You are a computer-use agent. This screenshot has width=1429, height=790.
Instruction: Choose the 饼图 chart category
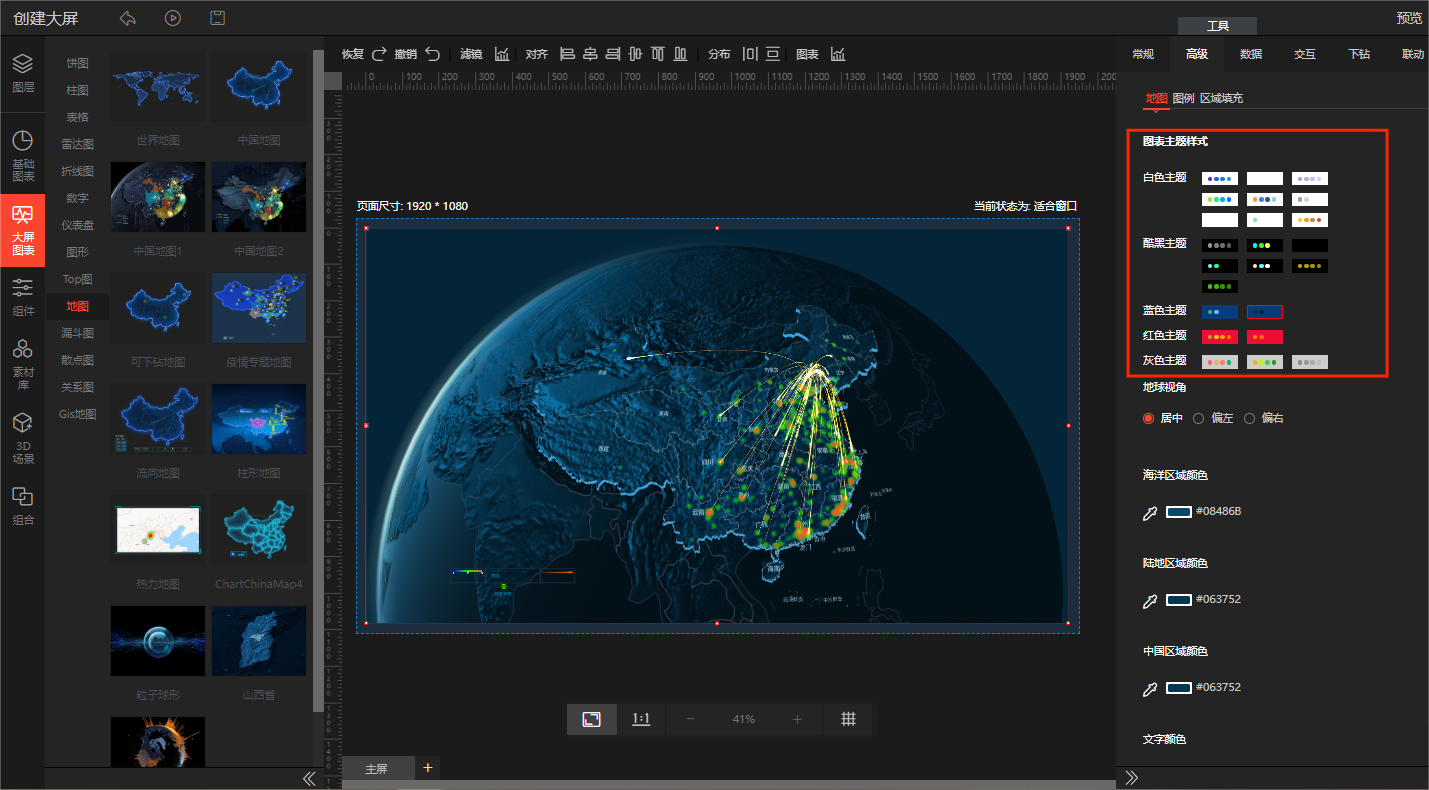point(77,63)
